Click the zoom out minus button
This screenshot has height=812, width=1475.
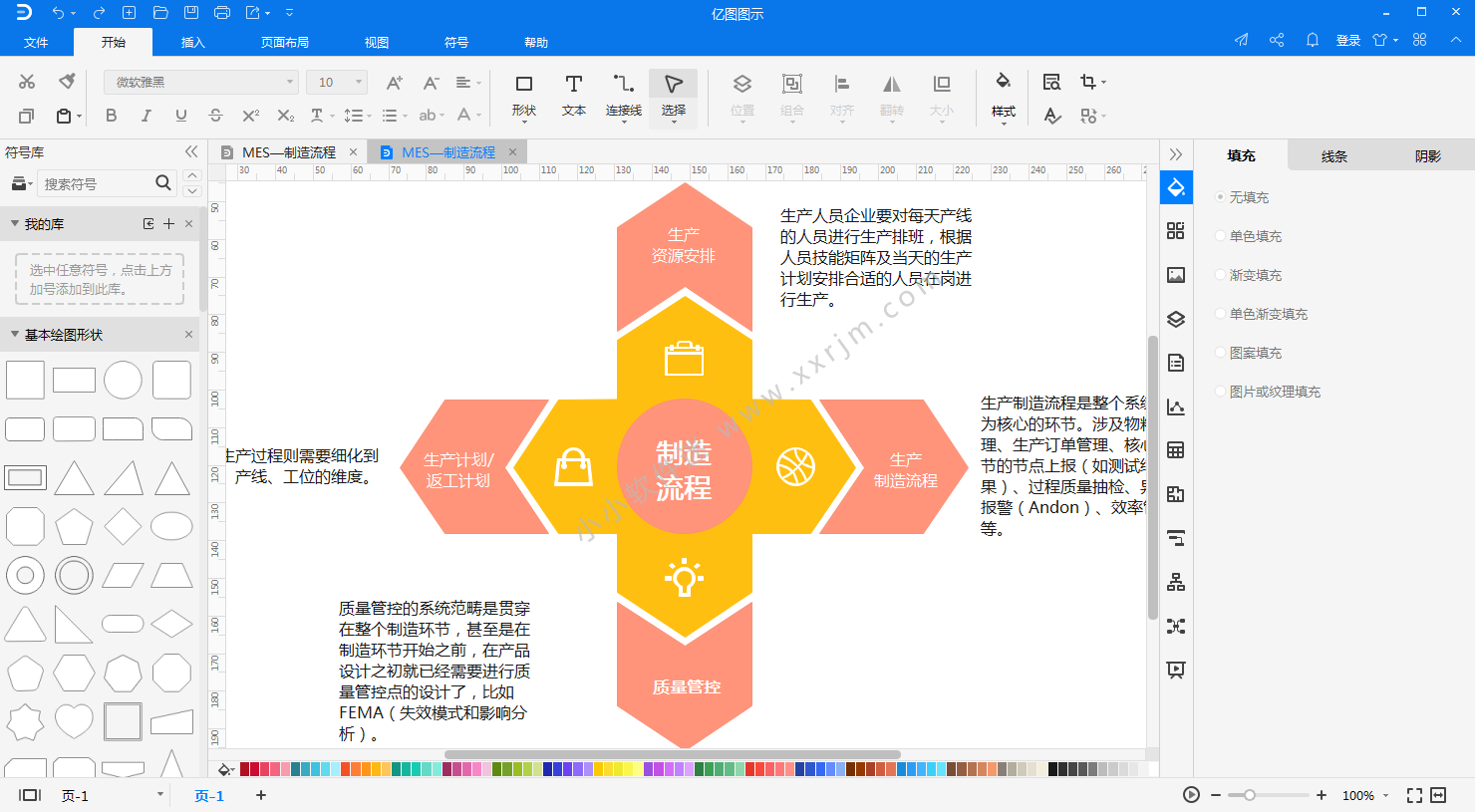[1216, 795]
